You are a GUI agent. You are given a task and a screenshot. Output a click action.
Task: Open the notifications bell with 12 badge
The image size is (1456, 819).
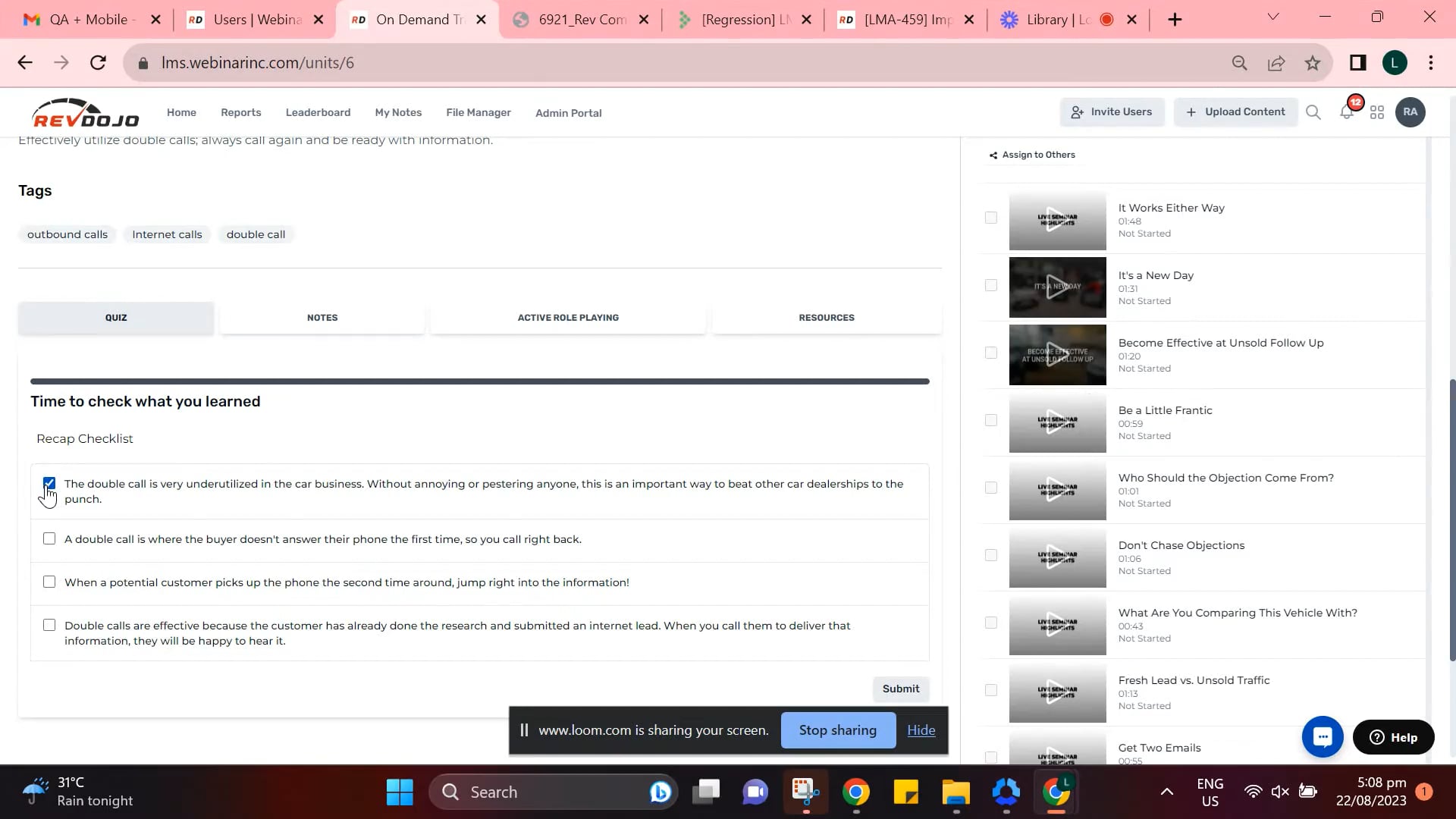pyautogui.click(x=1348, y=112)
